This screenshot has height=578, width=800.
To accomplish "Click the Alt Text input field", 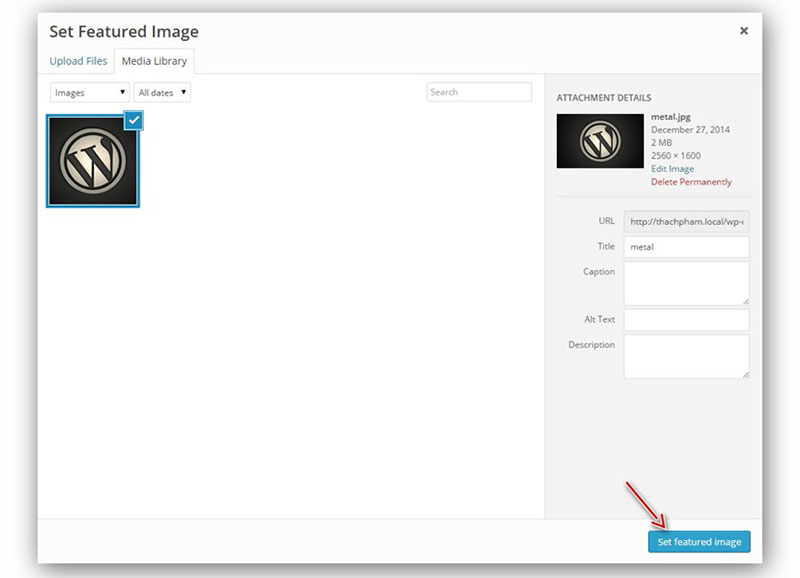I will (x=686, y=320).
